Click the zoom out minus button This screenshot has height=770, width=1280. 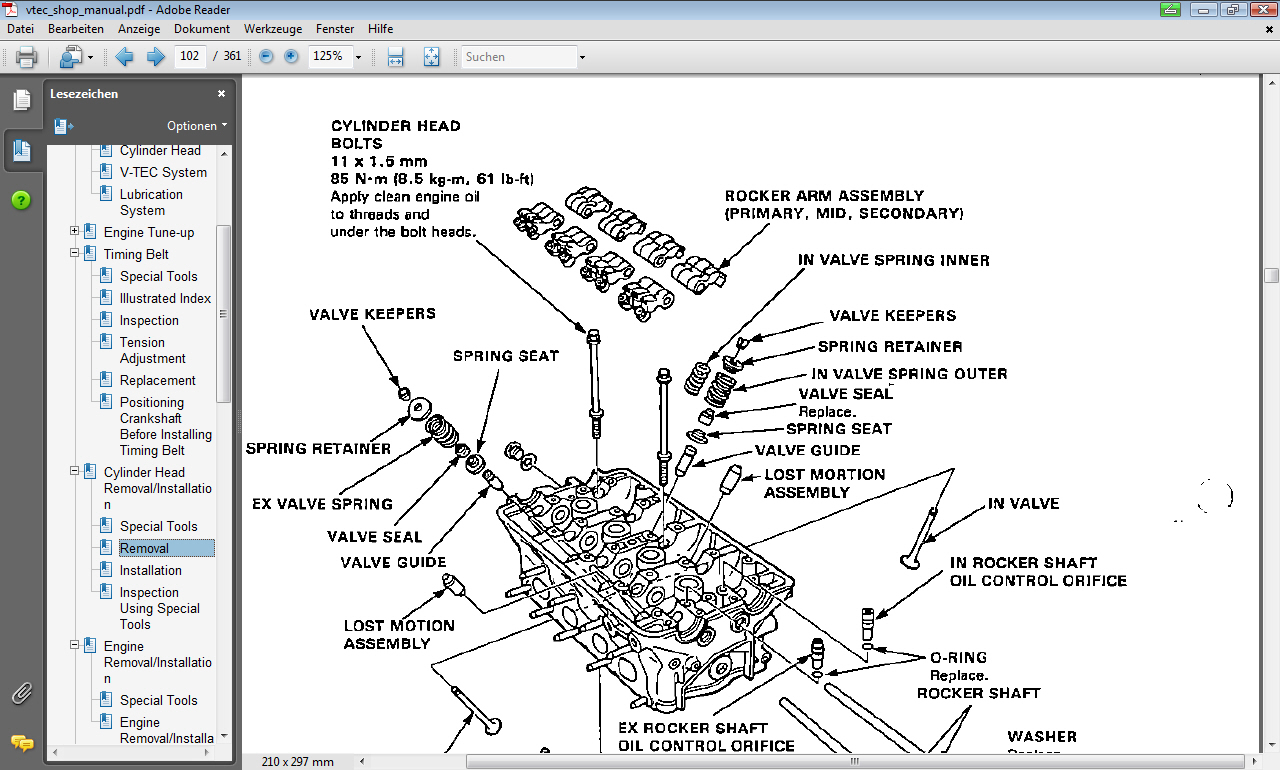pos(266,56)
